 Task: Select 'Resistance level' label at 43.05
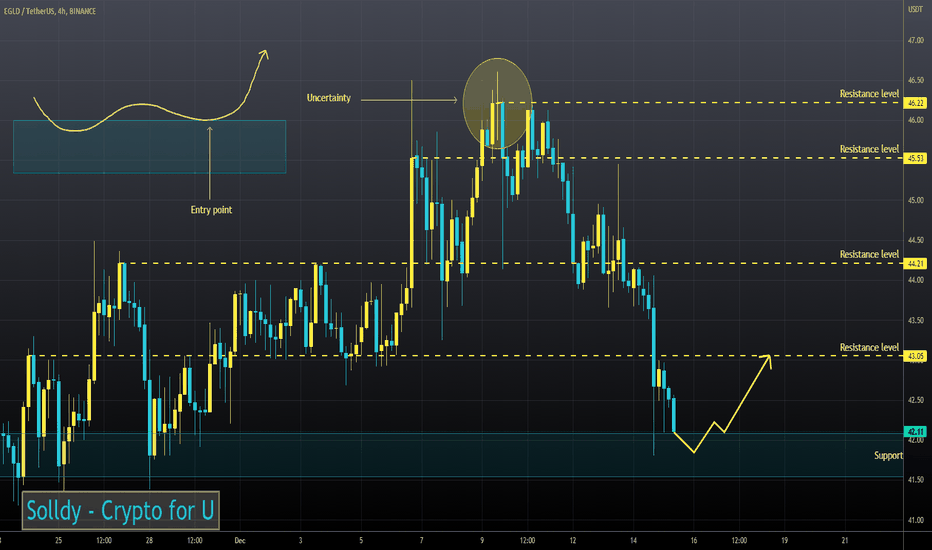click(x=869, y=347)
